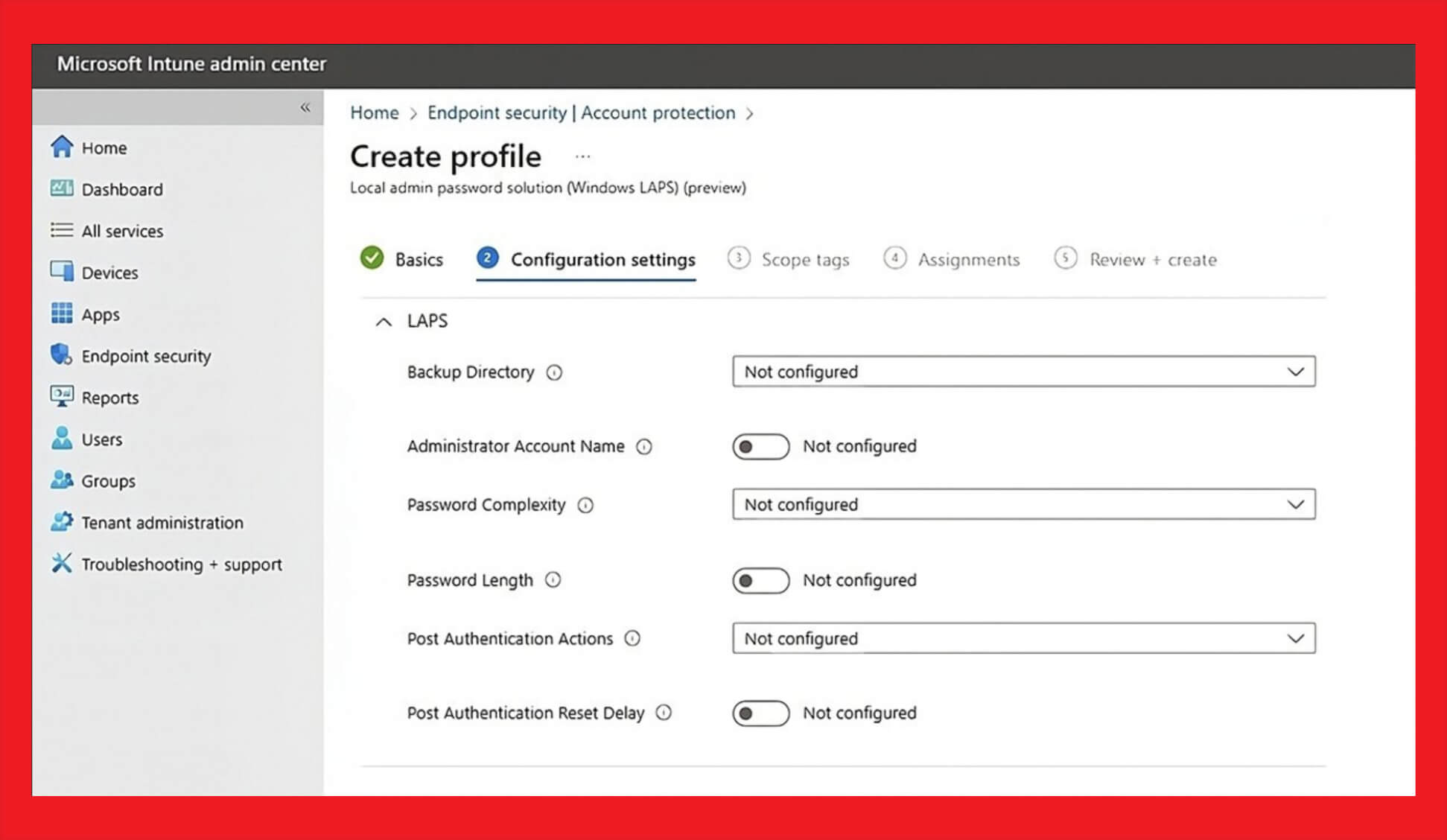Open Tenant administration from the sidebar

pyautogui.click(x=162, y=523)
